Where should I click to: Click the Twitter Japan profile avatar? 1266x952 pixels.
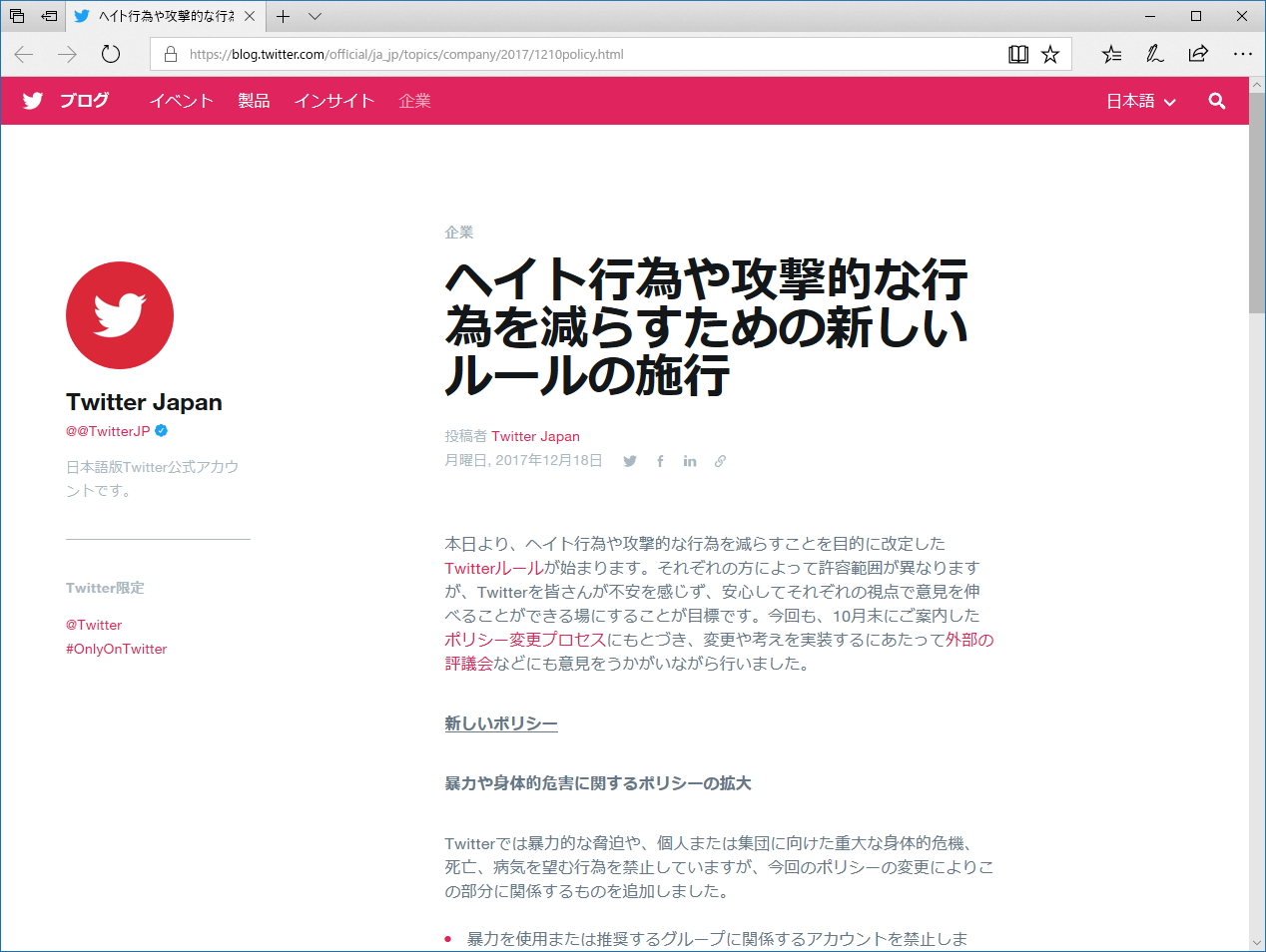click(119, 314)
